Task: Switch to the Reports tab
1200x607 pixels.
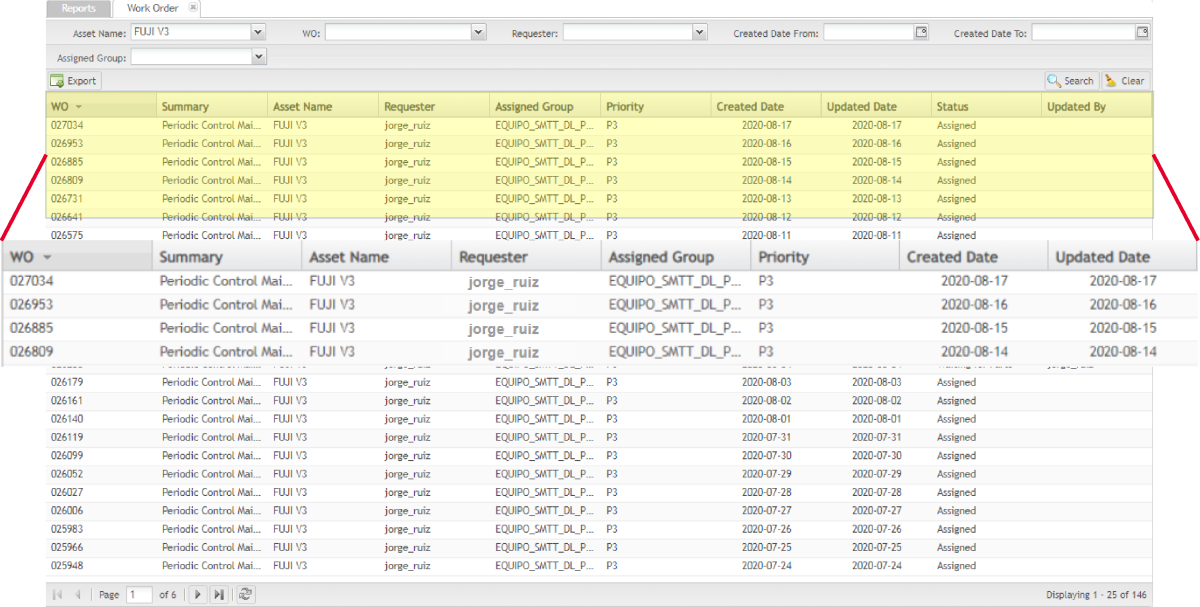Action: tap(78, 8)
